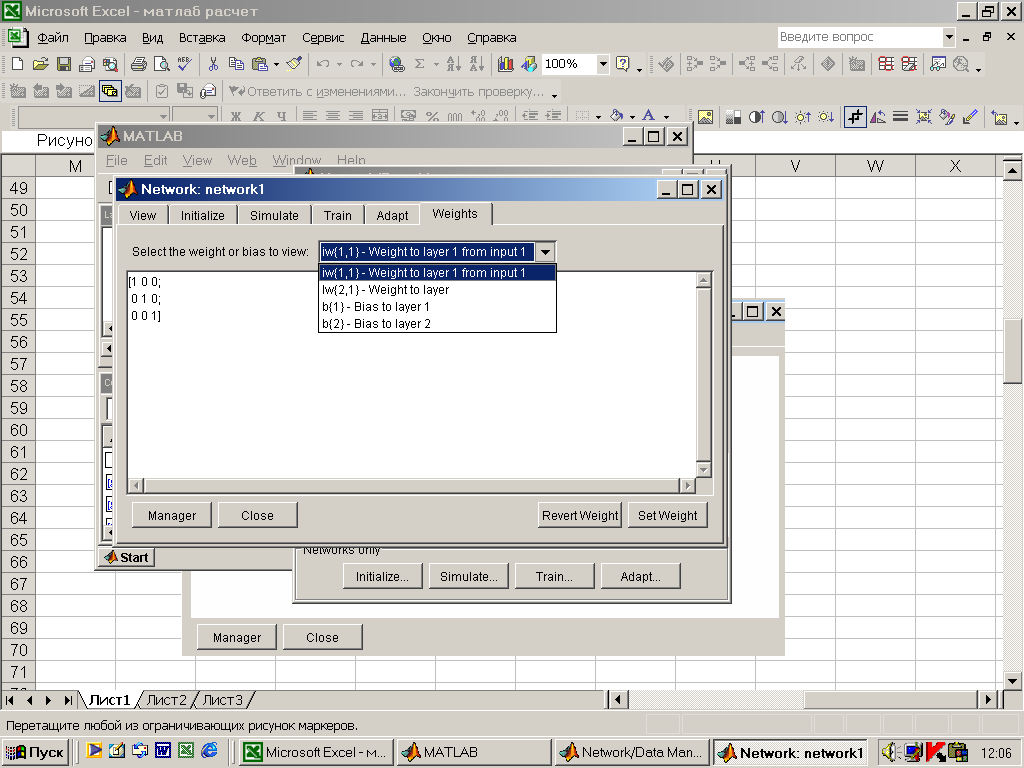Click the weight matrix text area
The image size is (1024, 768).
[411, 376]
